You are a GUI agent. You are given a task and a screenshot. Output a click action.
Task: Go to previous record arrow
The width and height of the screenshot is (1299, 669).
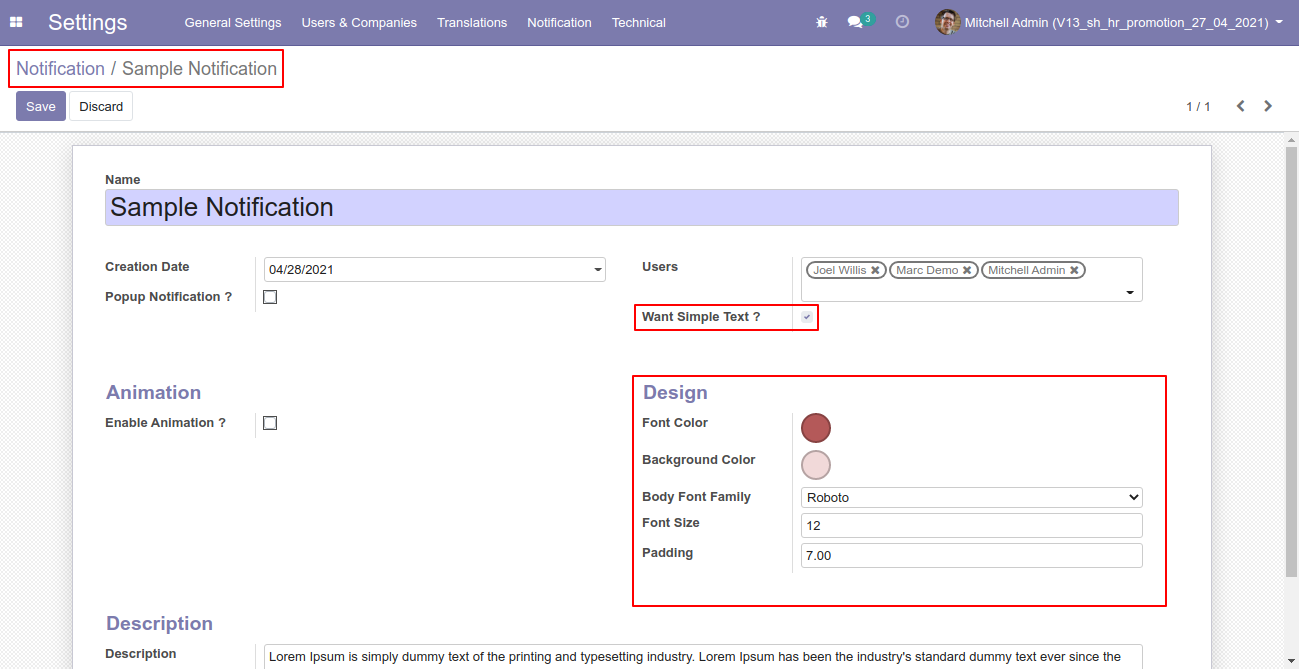point(1240,106)
